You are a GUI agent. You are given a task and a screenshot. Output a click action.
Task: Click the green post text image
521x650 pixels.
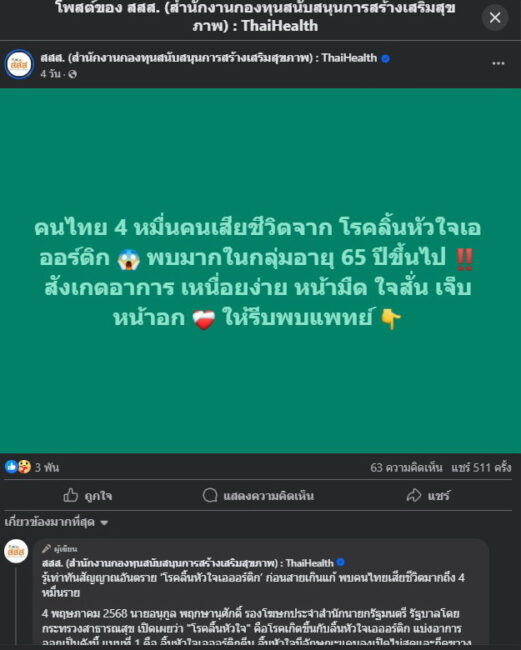[260, 271]
